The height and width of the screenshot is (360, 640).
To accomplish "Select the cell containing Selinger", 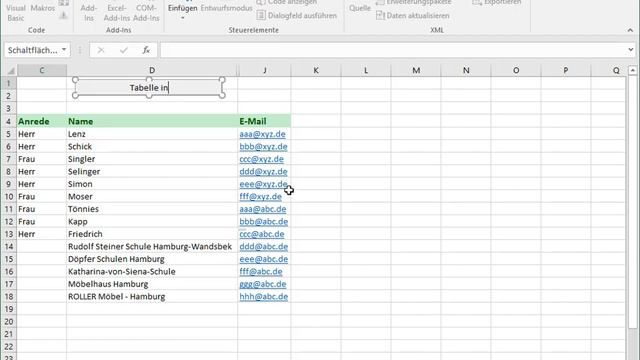I will click(152, 171).
